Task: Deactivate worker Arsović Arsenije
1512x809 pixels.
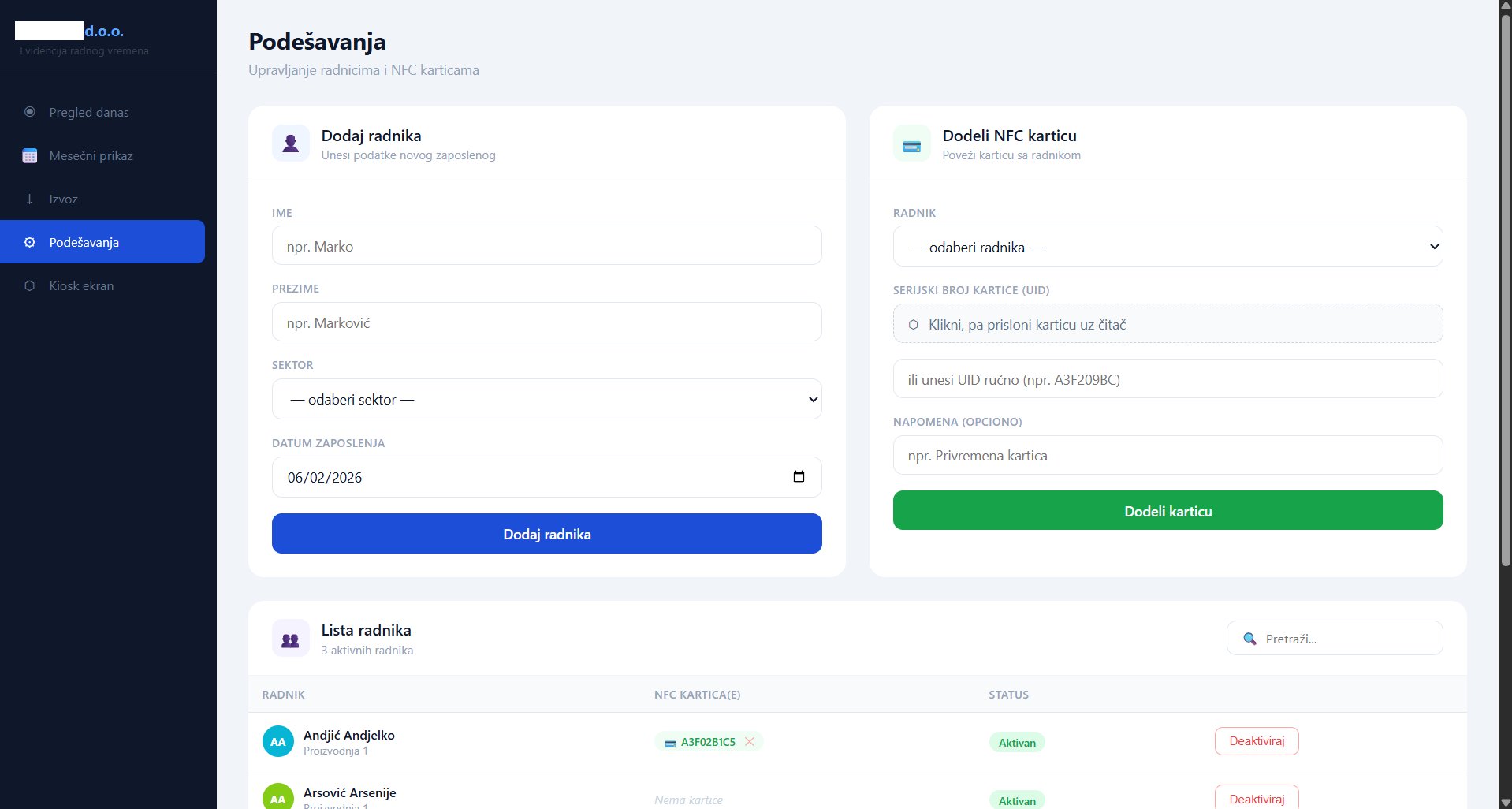Action: pyautogui.click(x=1257, y=797)
